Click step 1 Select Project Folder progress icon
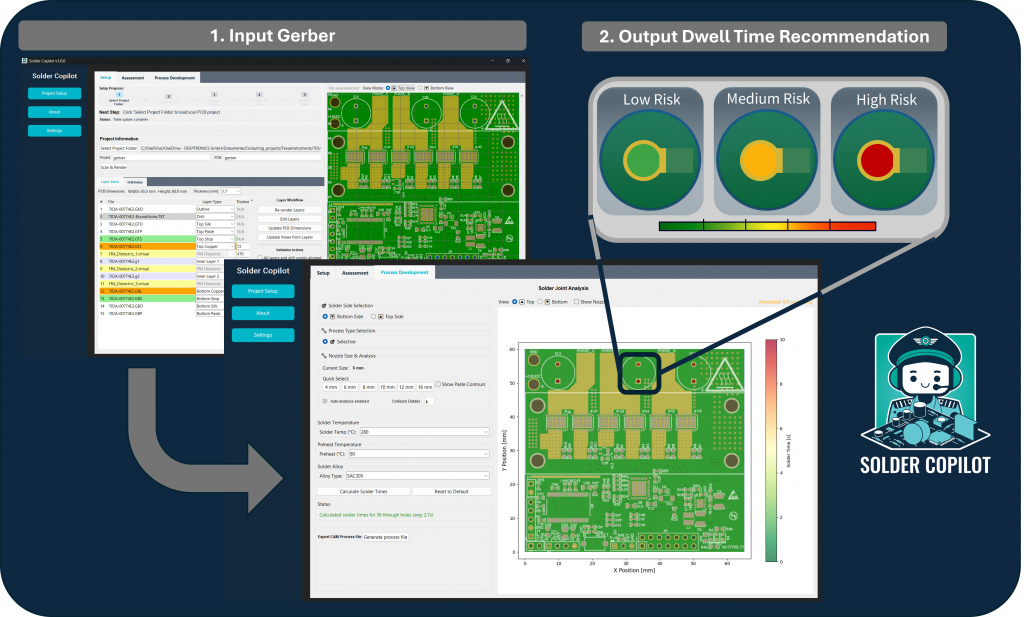Viewport: 1024px width, 617px height. click(118, 95)
